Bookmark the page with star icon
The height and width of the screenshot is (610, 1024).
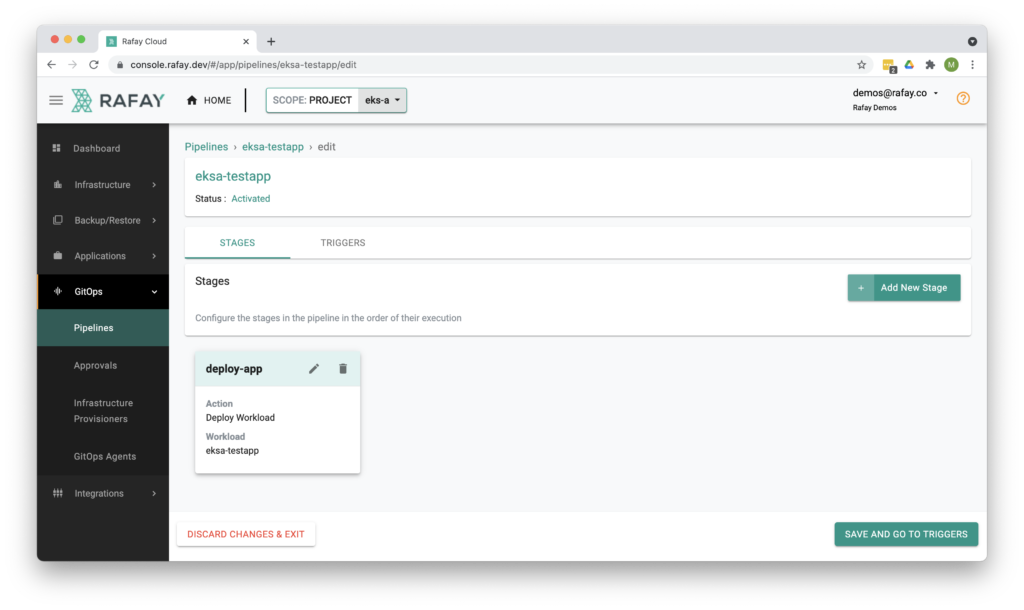(x=861, y=65)
